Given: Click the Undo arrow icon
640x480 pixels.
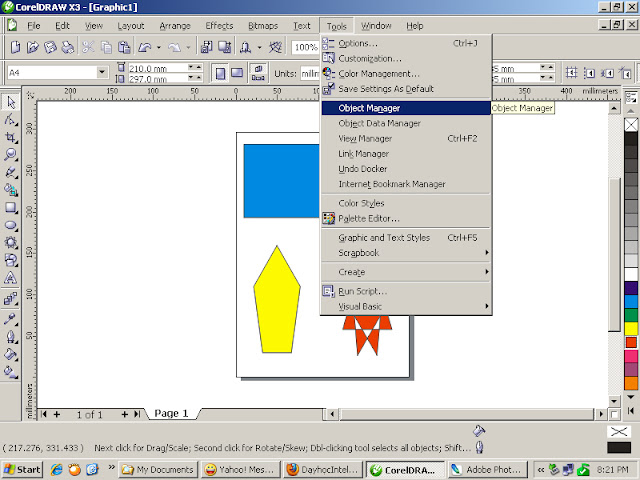Looking at the screenshot, I should click(x=144, y=47).
